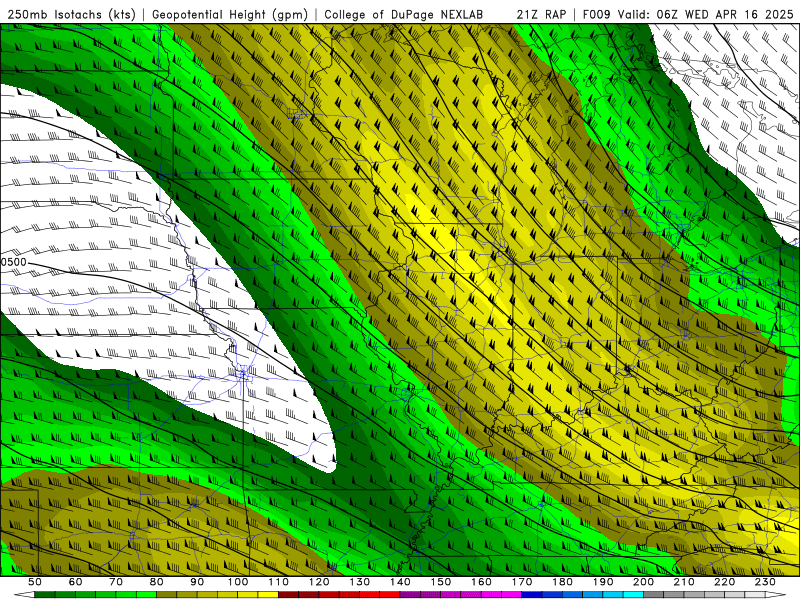The width and height of the screenshot is (800, 600).
Task: Click the color bar's left arrow end
Action: [24, 595]
